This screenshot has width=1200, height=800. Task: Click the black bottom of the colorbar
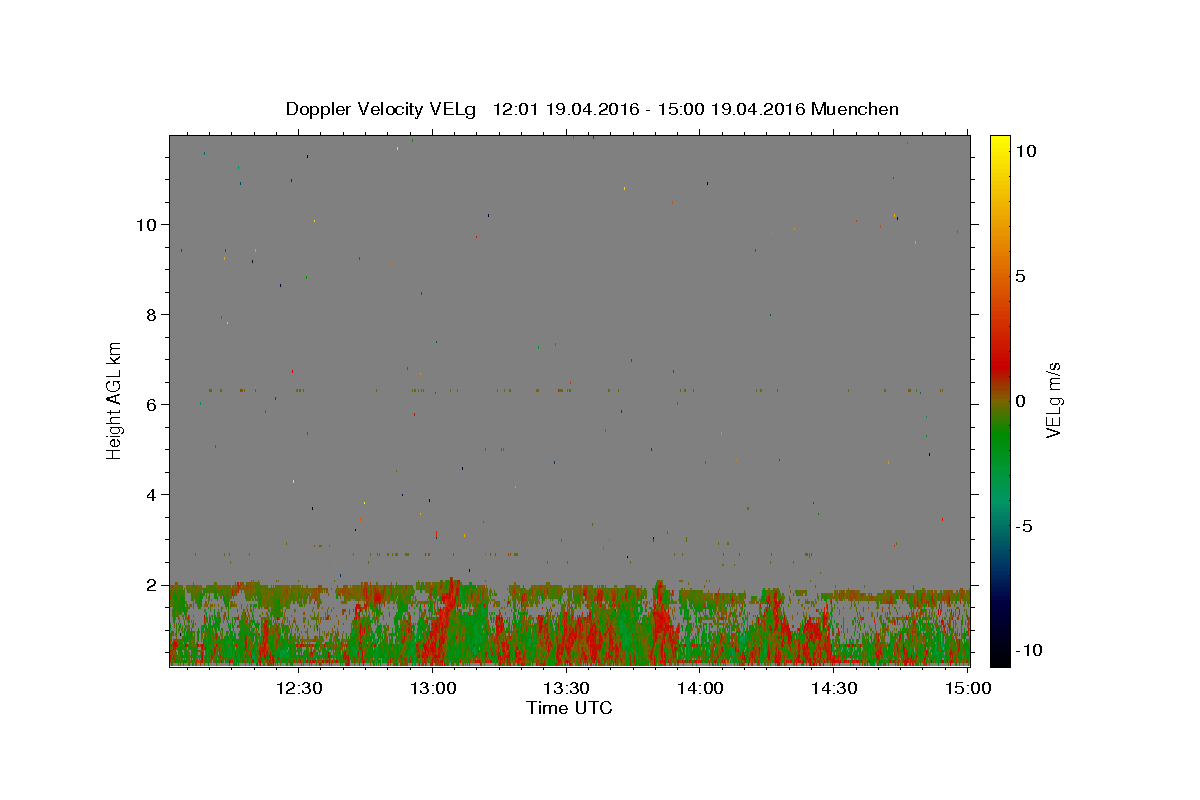coord(999,657)
